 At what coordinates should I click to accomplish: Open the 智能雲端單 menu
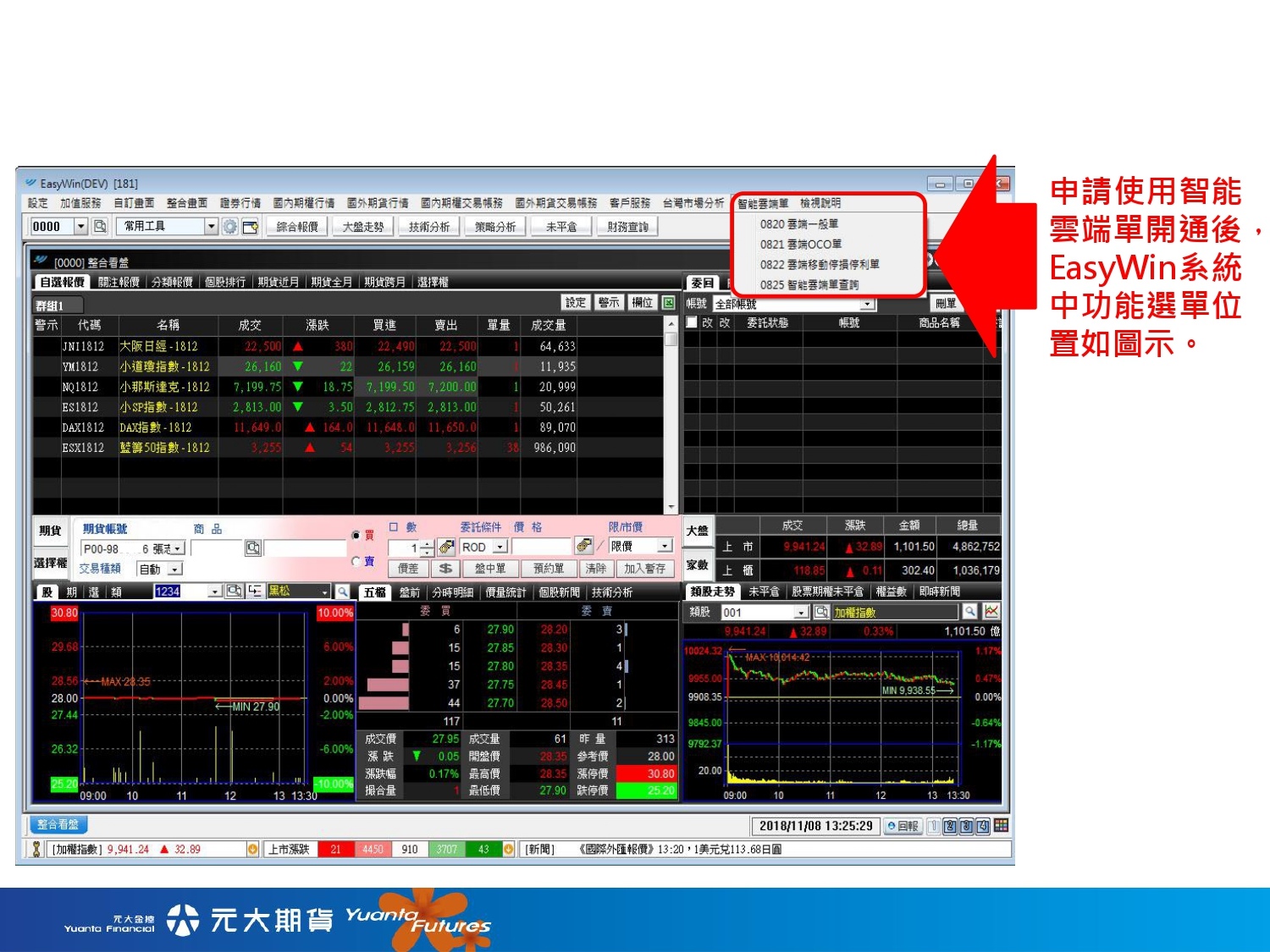763,203
